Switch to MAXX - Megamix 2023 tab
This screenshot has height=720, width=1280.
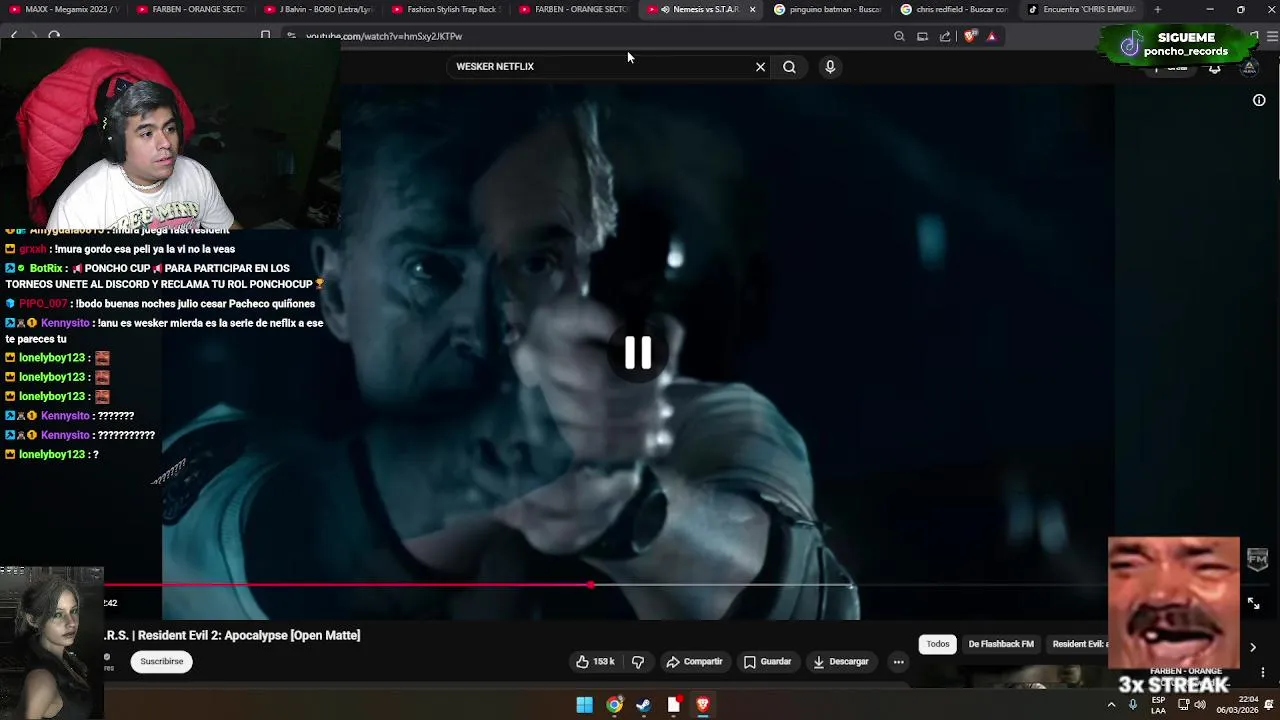tap(65, 9)
